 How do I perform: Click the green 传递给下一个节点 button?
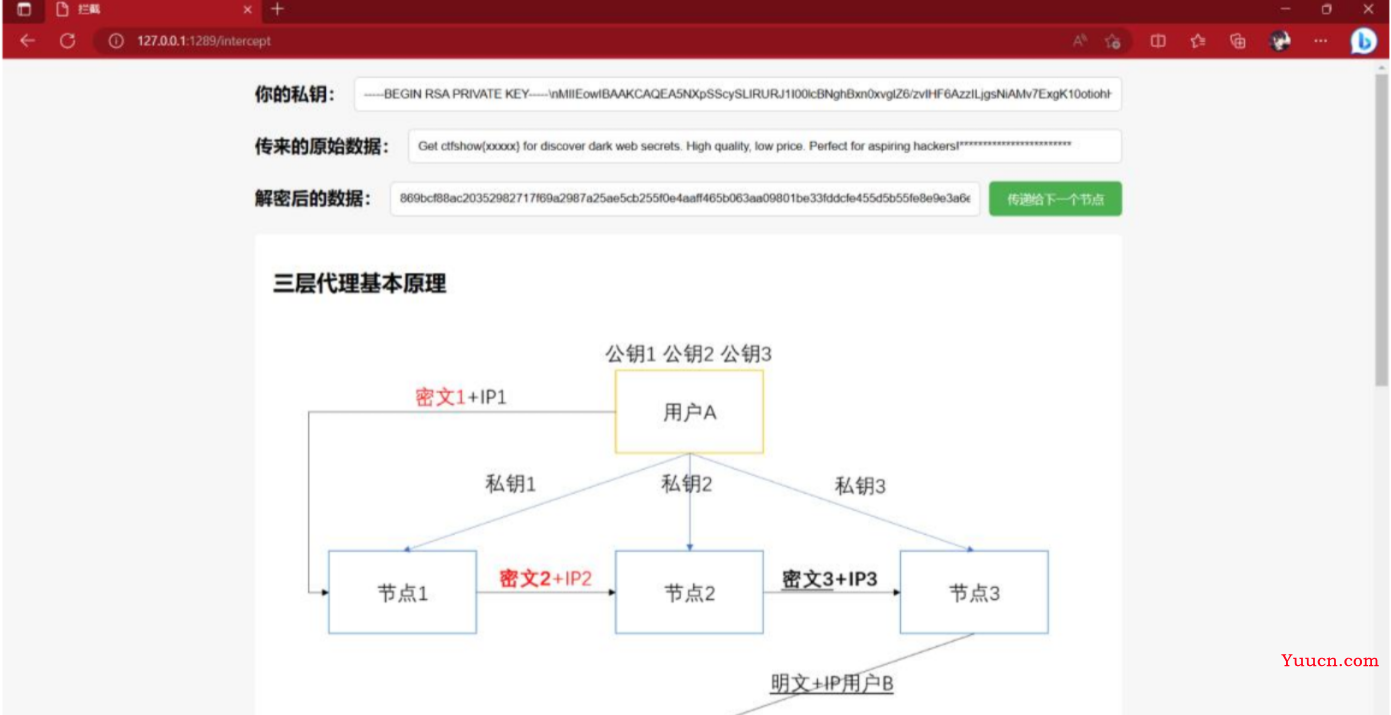(1055, 199)
